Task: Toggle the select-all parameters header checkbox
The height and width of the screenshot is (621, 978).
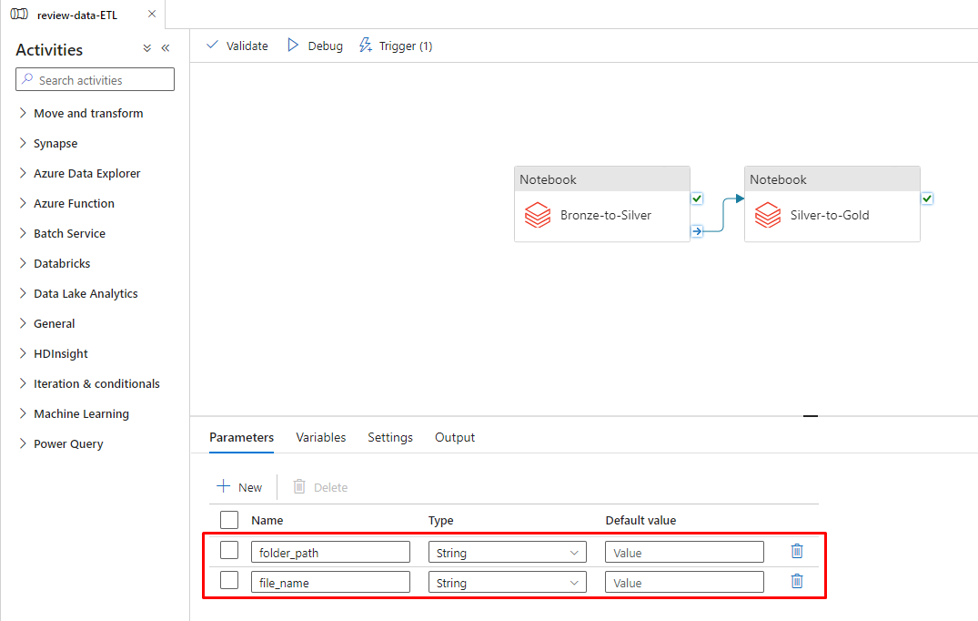Action: tap(229, 520)
